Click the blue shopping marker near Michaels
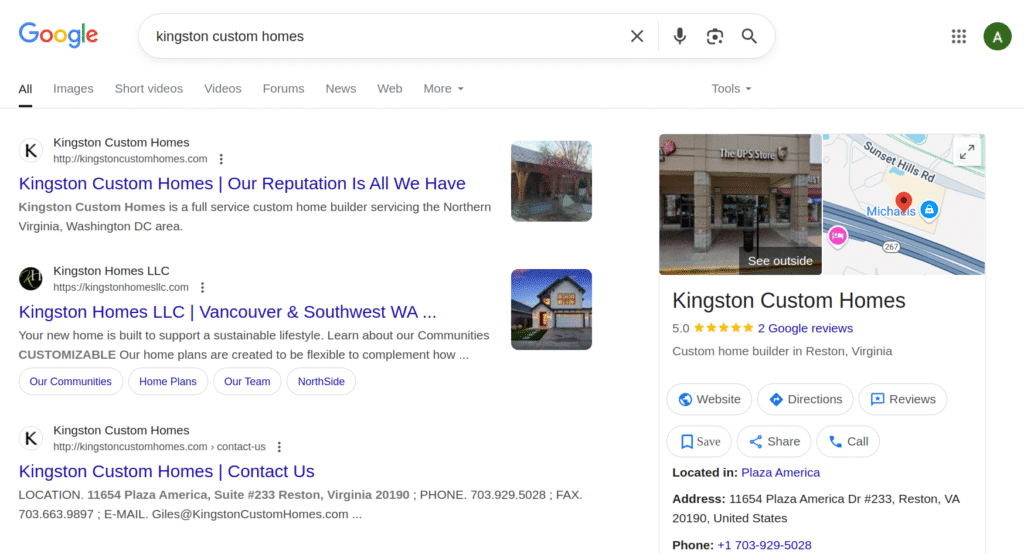 click(x=929, y=209)
